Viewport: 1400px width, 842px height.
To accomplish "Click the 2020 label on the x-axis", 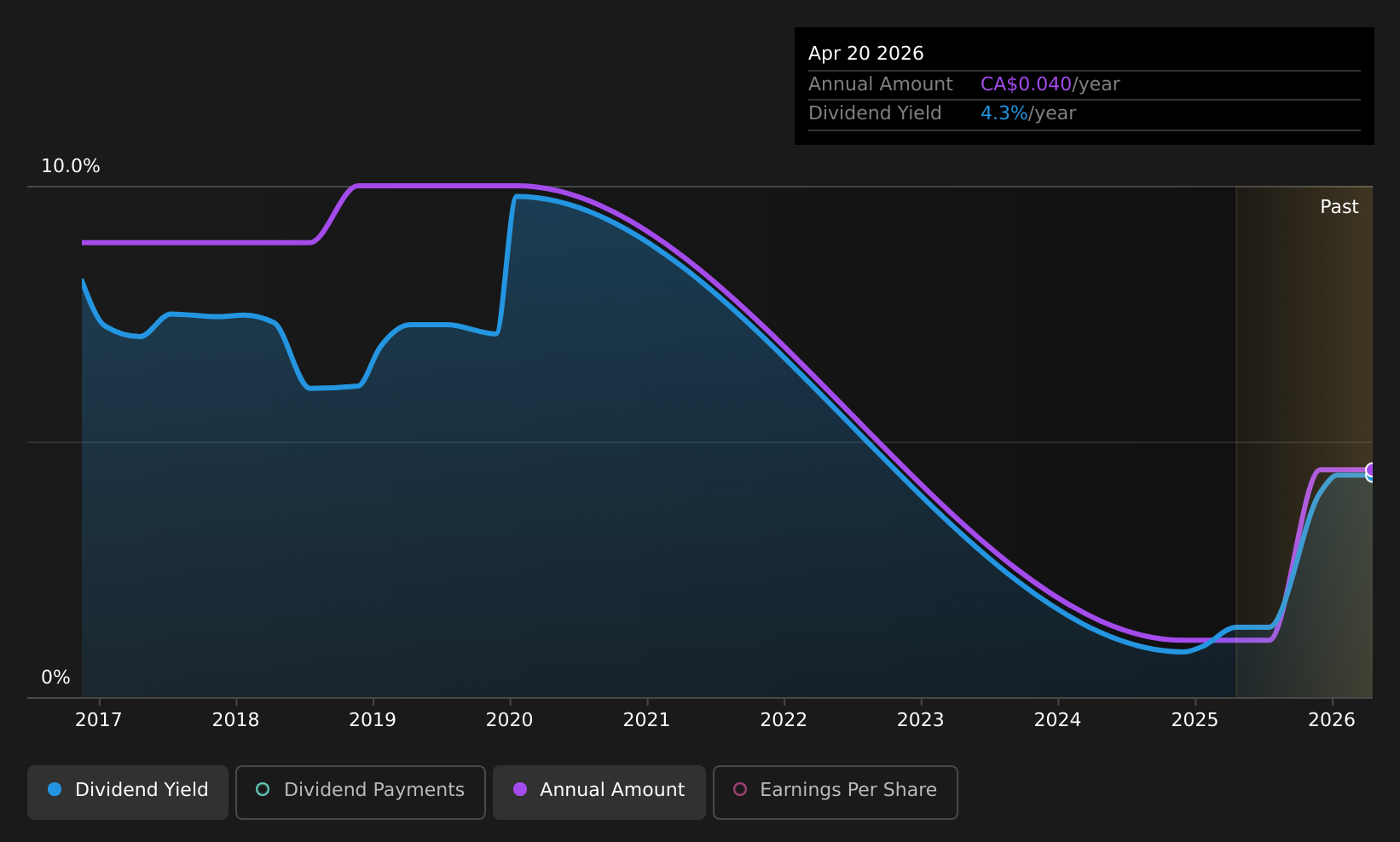I will pos(509,720).
